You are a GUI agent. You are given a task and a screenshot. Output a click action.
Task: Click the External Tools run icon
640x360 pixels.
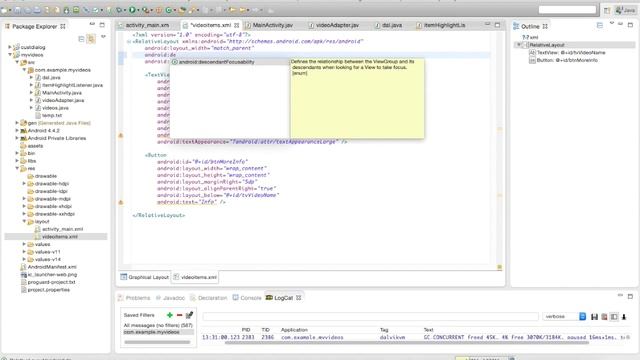(x=145, y=10)
